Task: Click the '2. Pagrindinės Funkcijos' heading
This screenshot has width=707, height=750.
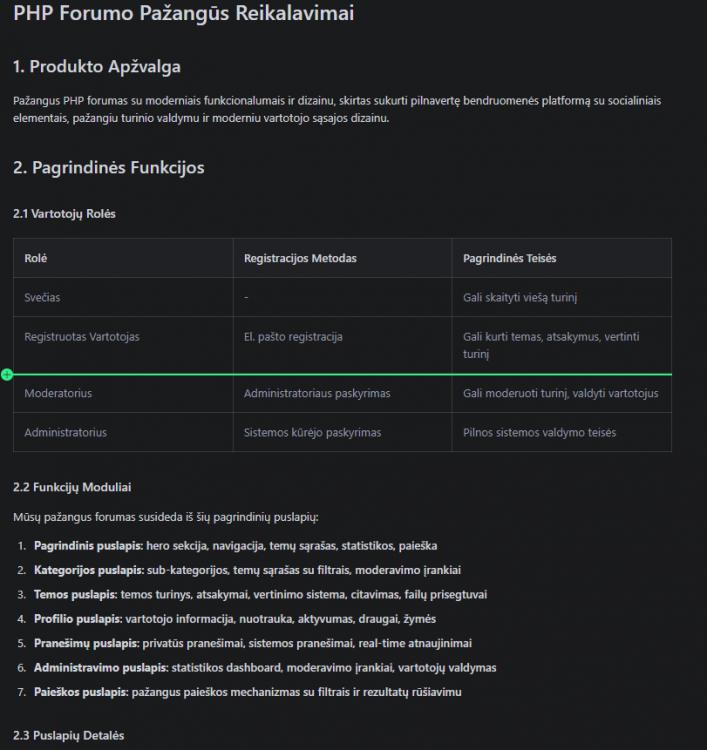Action: pyautogui.click(x=109, y=167)
